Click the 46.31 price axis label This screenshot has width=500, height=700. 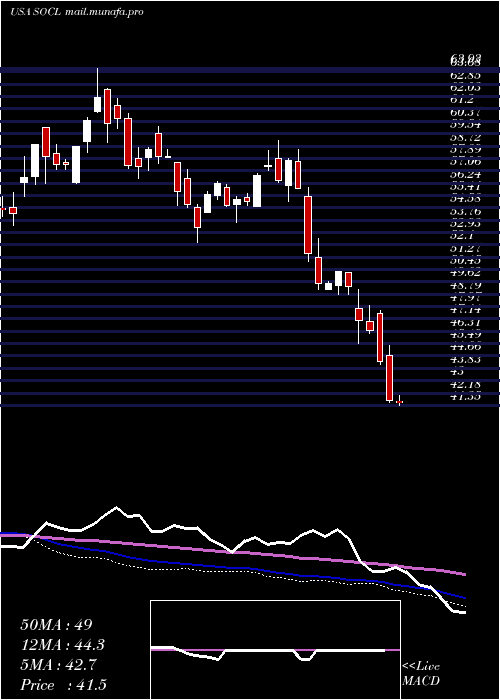click(465, 323)
